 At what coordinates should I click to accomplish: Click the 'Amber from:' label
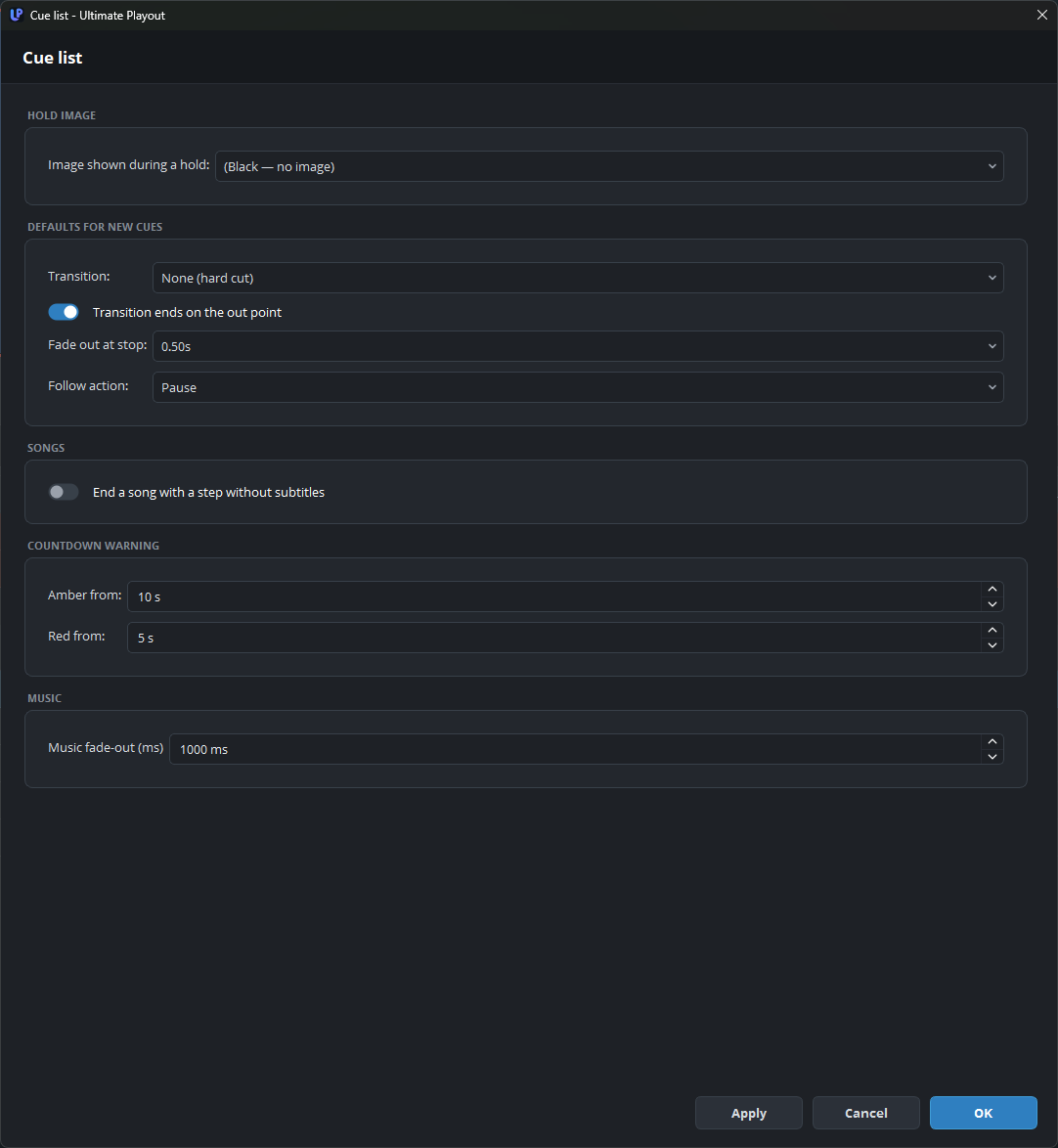point(85,596)
